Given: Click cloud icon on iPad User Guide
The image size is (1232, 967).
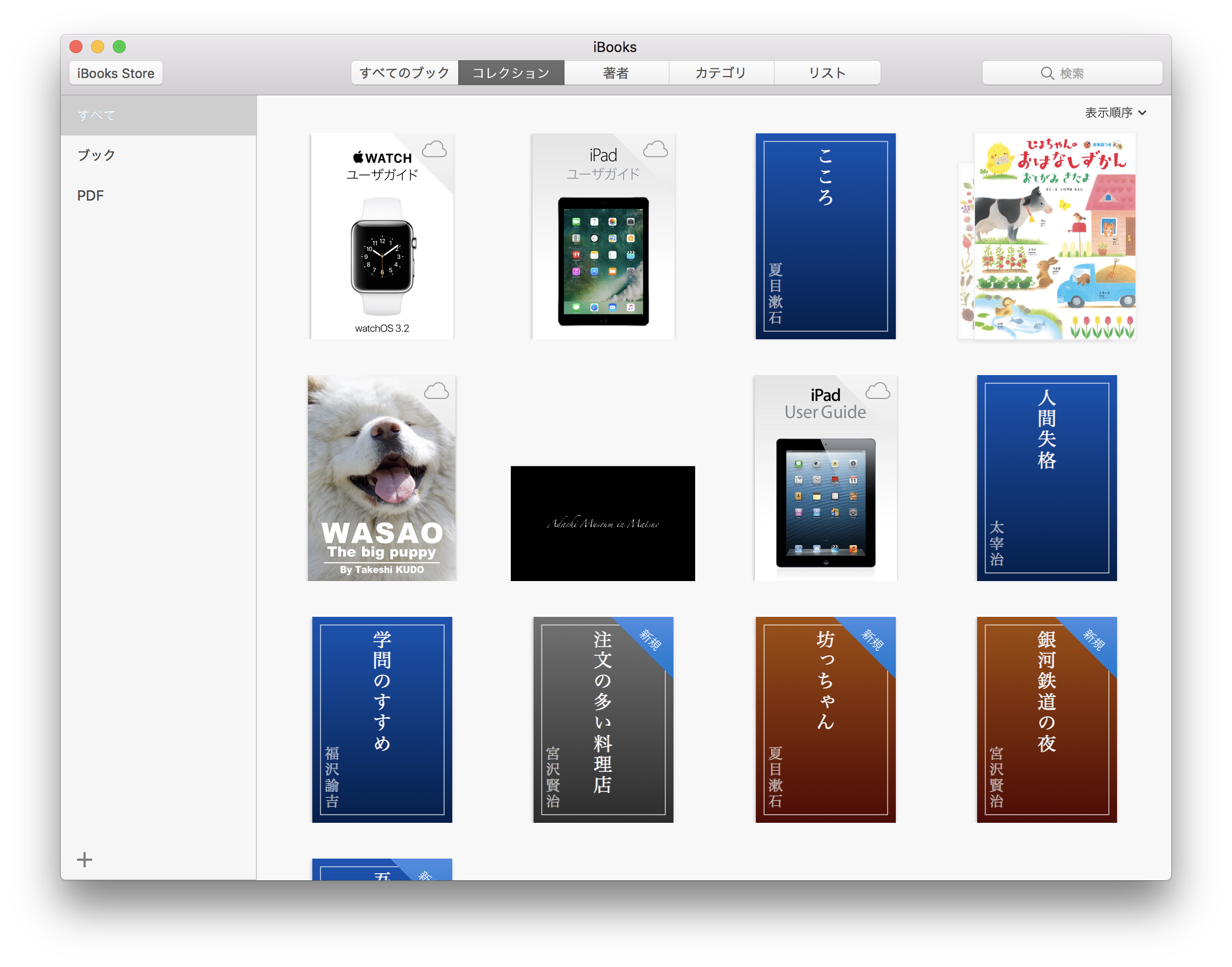Looking at the screenshot, I should [x=877, y=391].
